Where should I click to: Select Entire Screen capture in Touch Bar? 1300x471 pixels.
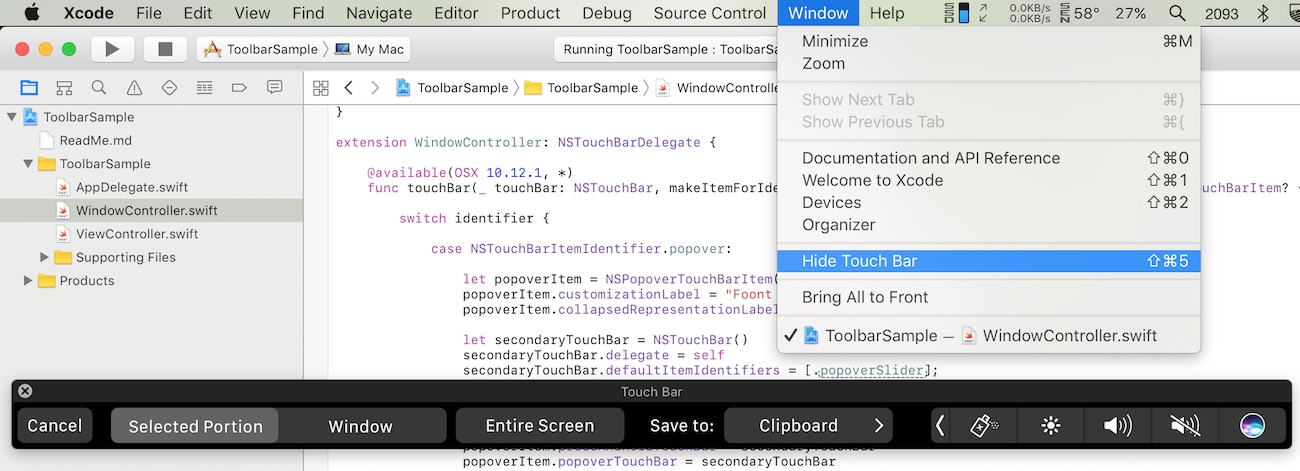click(540, 426)
